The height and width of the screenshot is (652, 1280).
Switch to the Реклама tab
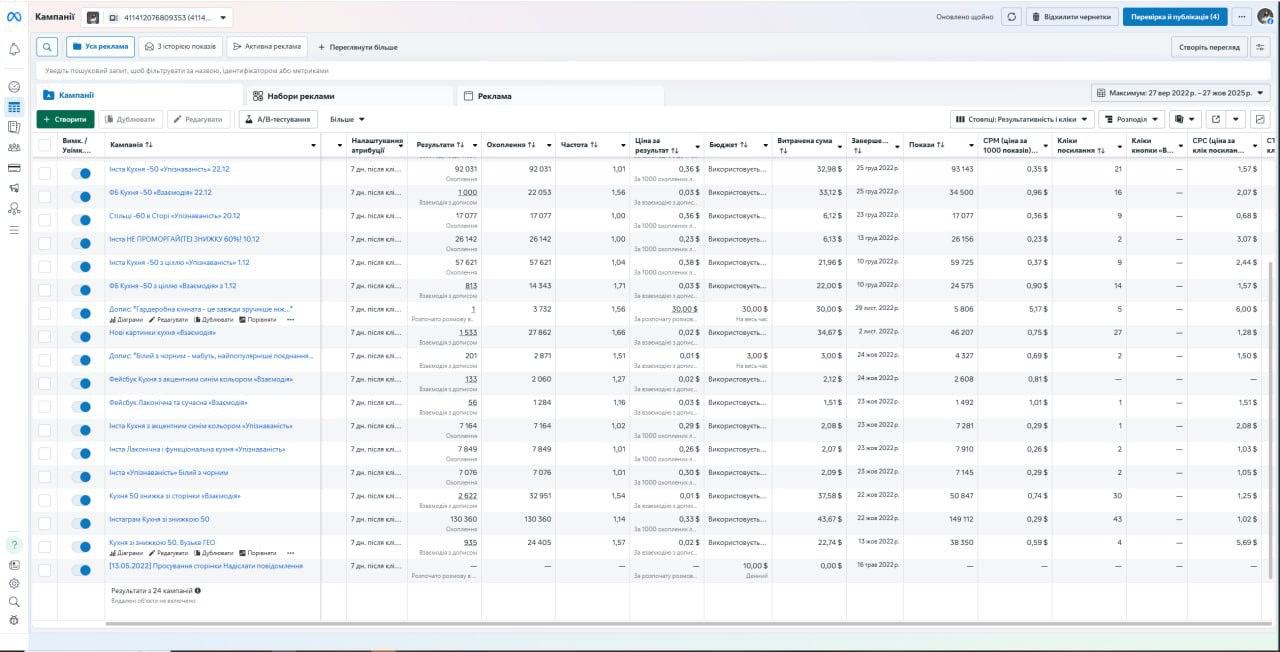click(560, 96)
